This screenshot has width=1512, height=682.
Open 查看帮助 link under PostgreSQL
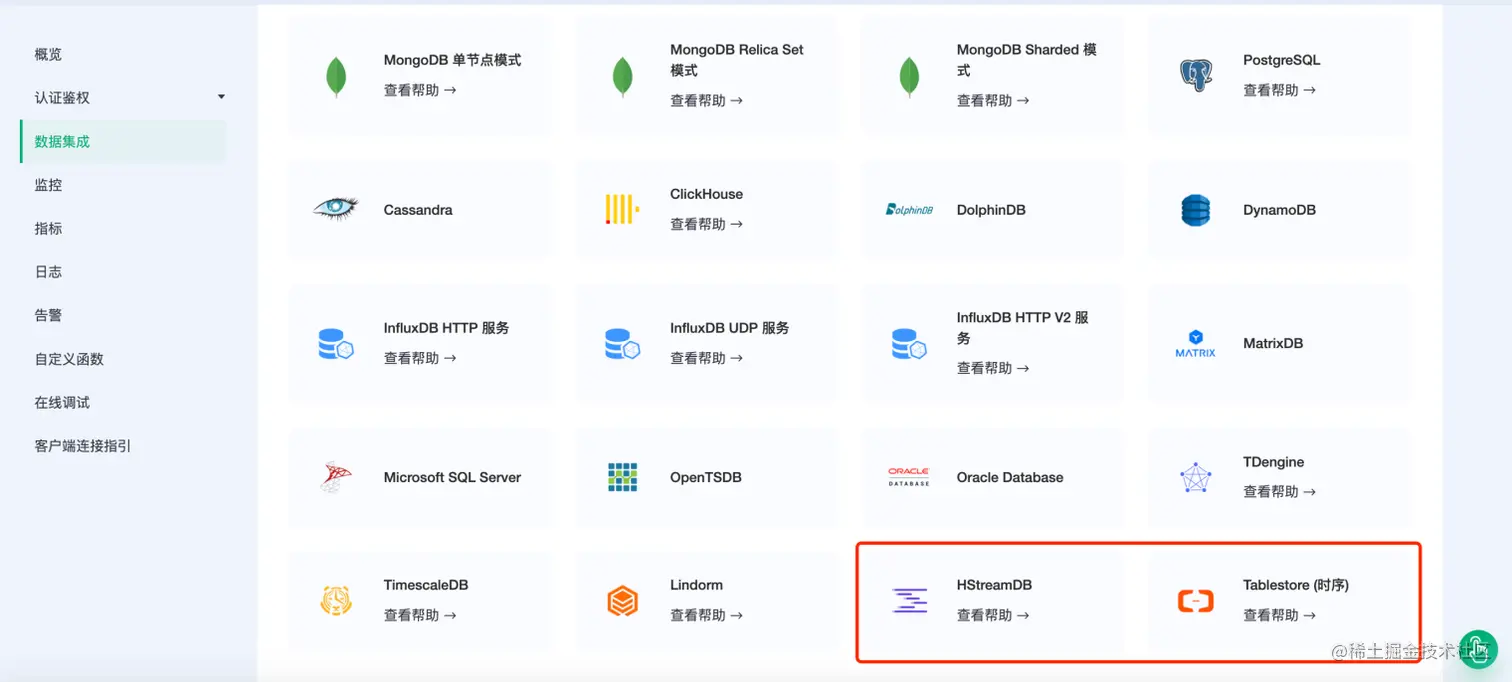click(1279, 90)
